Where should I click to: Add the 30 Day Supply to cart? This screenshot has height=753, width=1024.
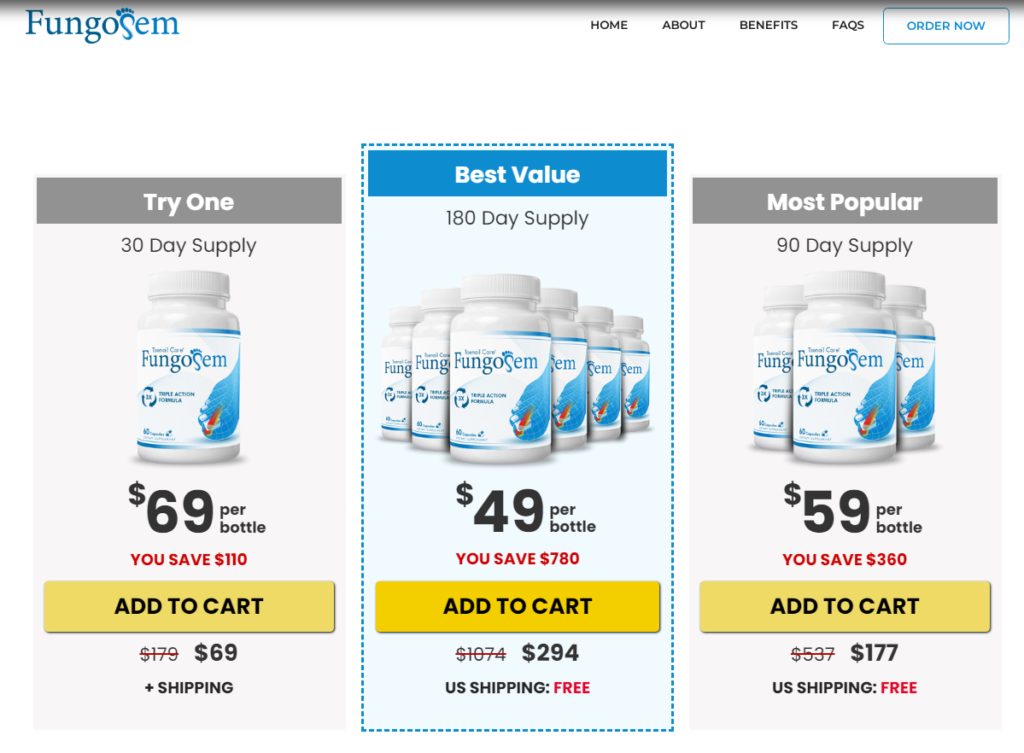tap(189, 606)
